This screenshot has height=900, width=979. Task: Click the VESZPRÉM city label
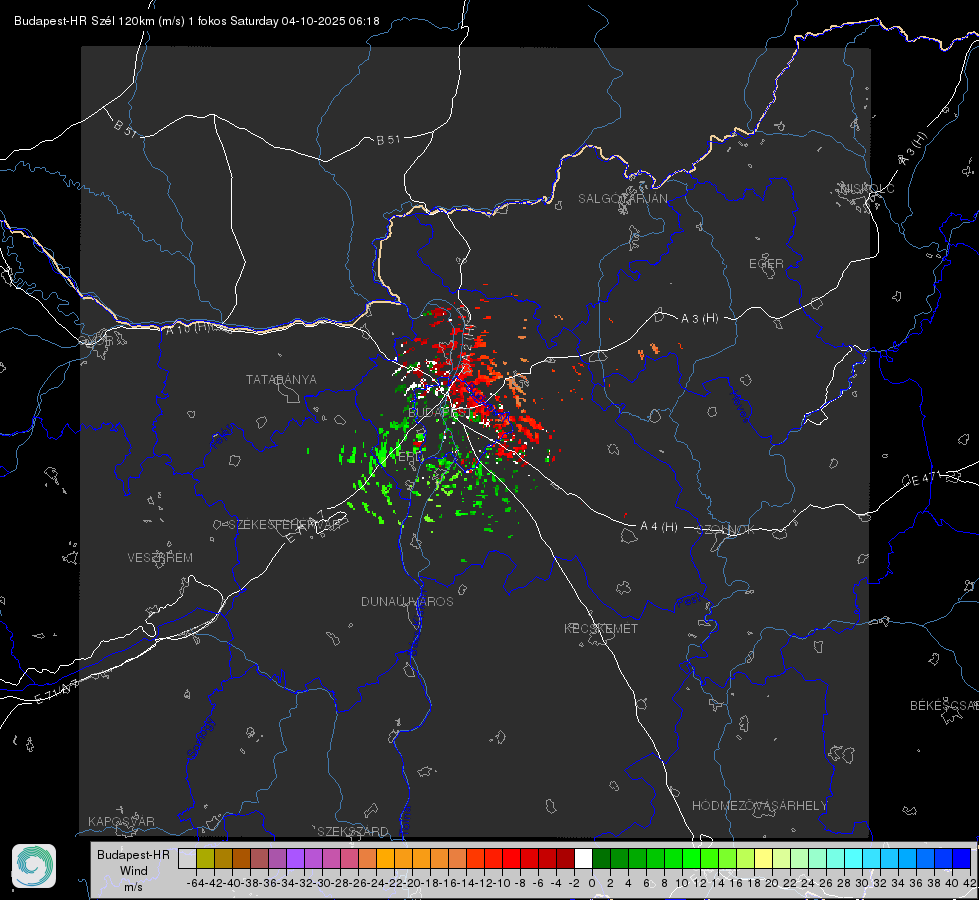(160, 557)
